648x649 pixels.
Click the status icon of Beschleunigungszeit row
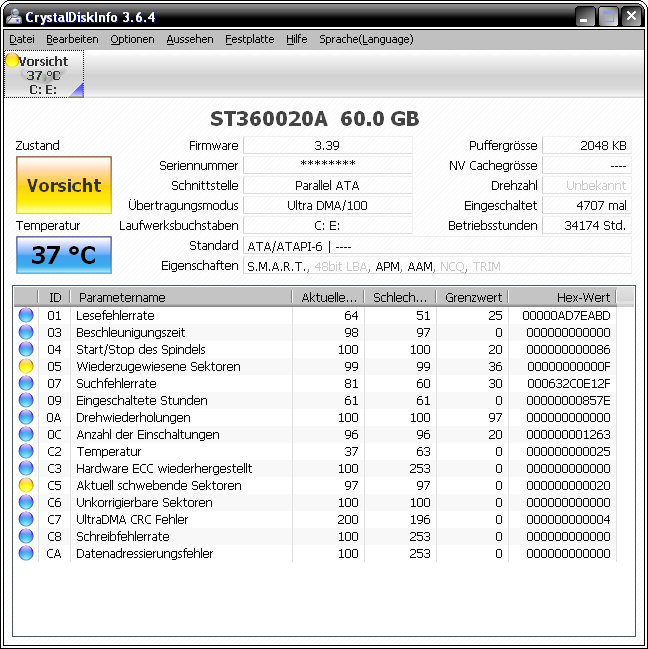tap(26, 332)
